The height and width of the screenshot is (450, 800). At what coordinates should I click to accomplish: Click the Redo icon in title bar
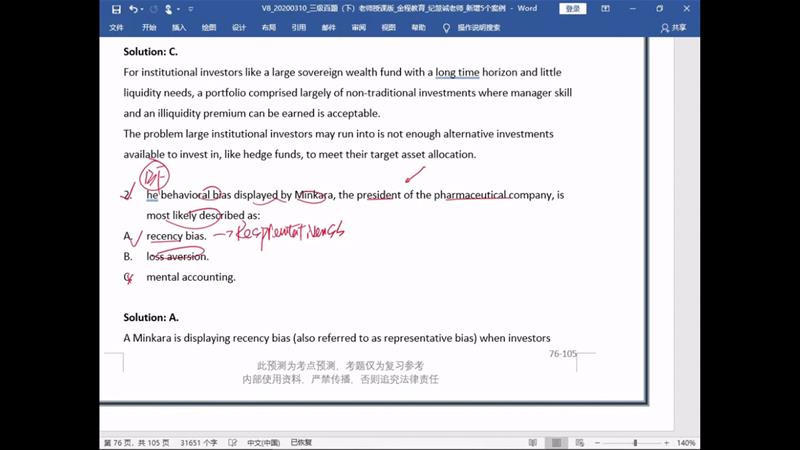point(154,9)
